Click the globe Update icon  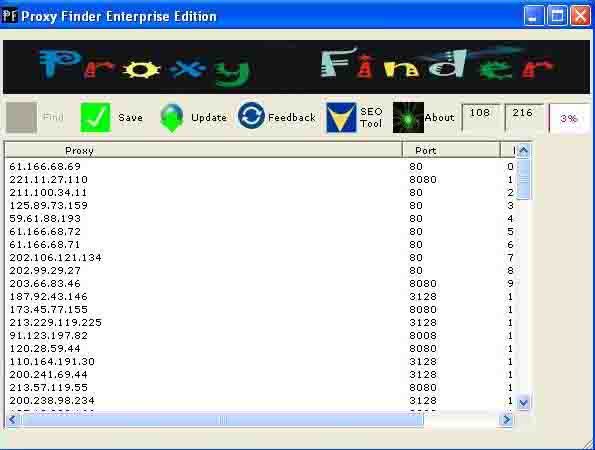click(172, 118)
